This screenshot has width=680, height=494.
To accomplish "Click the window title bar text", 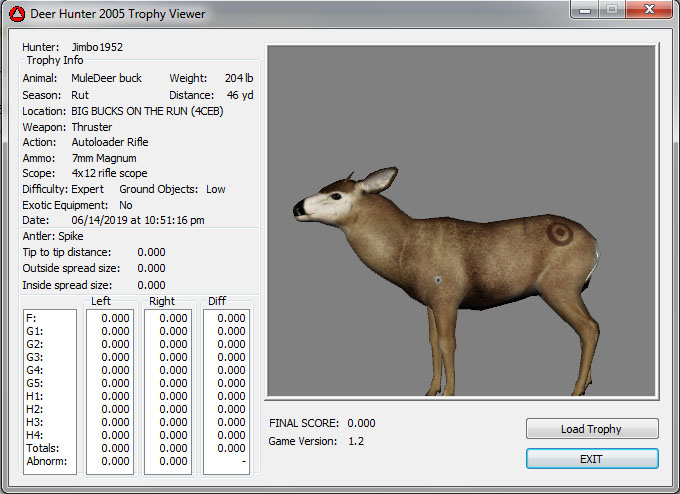I will pos(116,13).
